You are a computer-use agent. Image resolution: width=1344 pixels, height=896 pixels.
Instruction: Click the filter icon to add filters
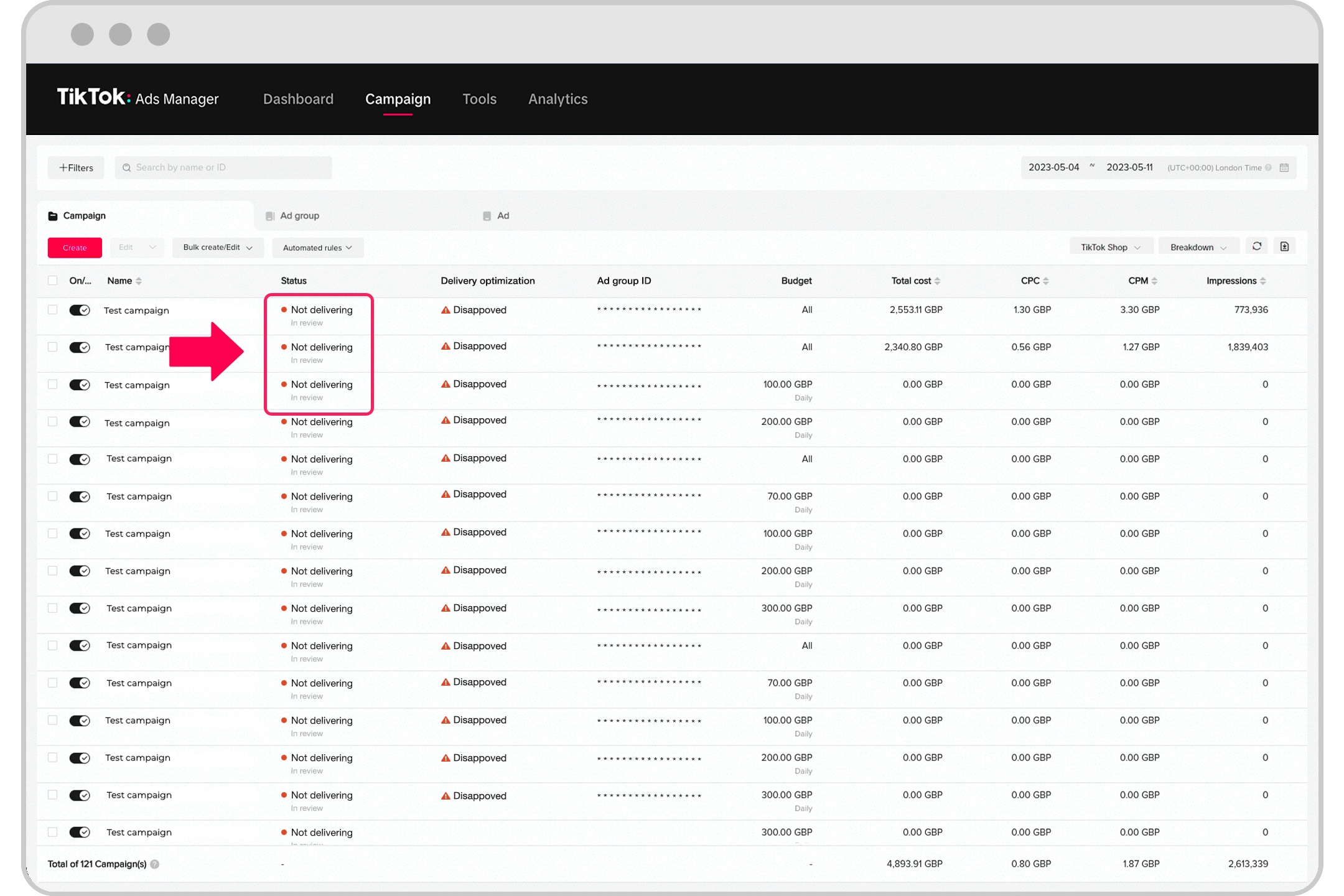tap(77, 167)
